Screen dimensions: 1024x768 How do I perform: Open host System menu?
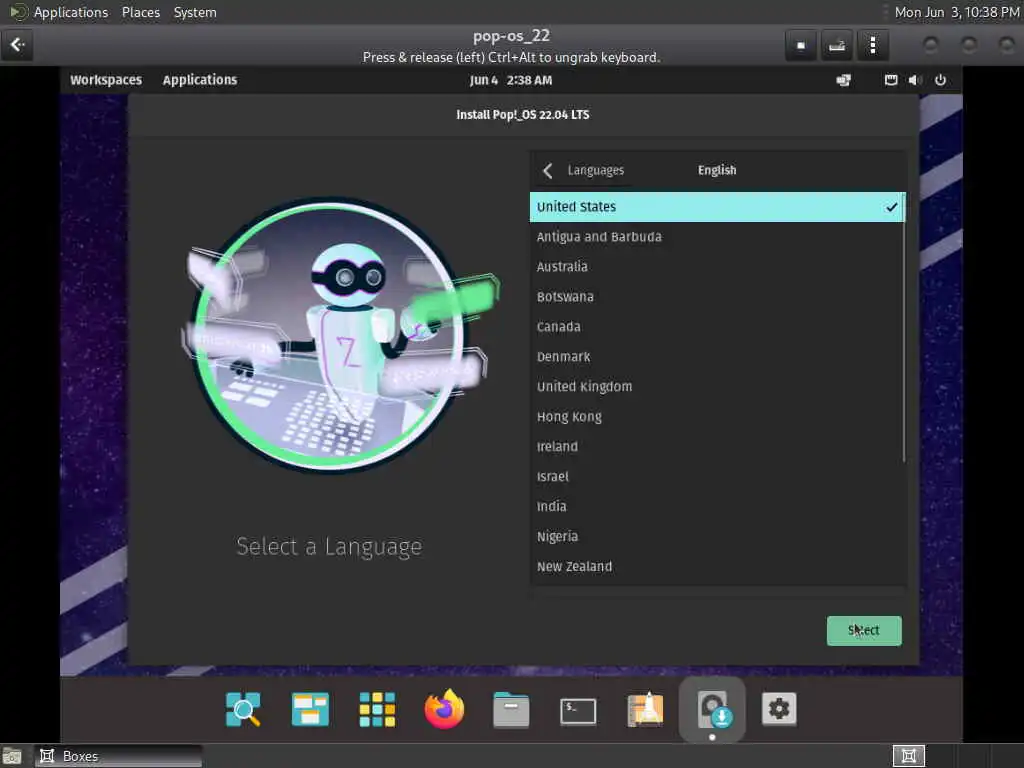pyautogui.click(x=195, y=12)
